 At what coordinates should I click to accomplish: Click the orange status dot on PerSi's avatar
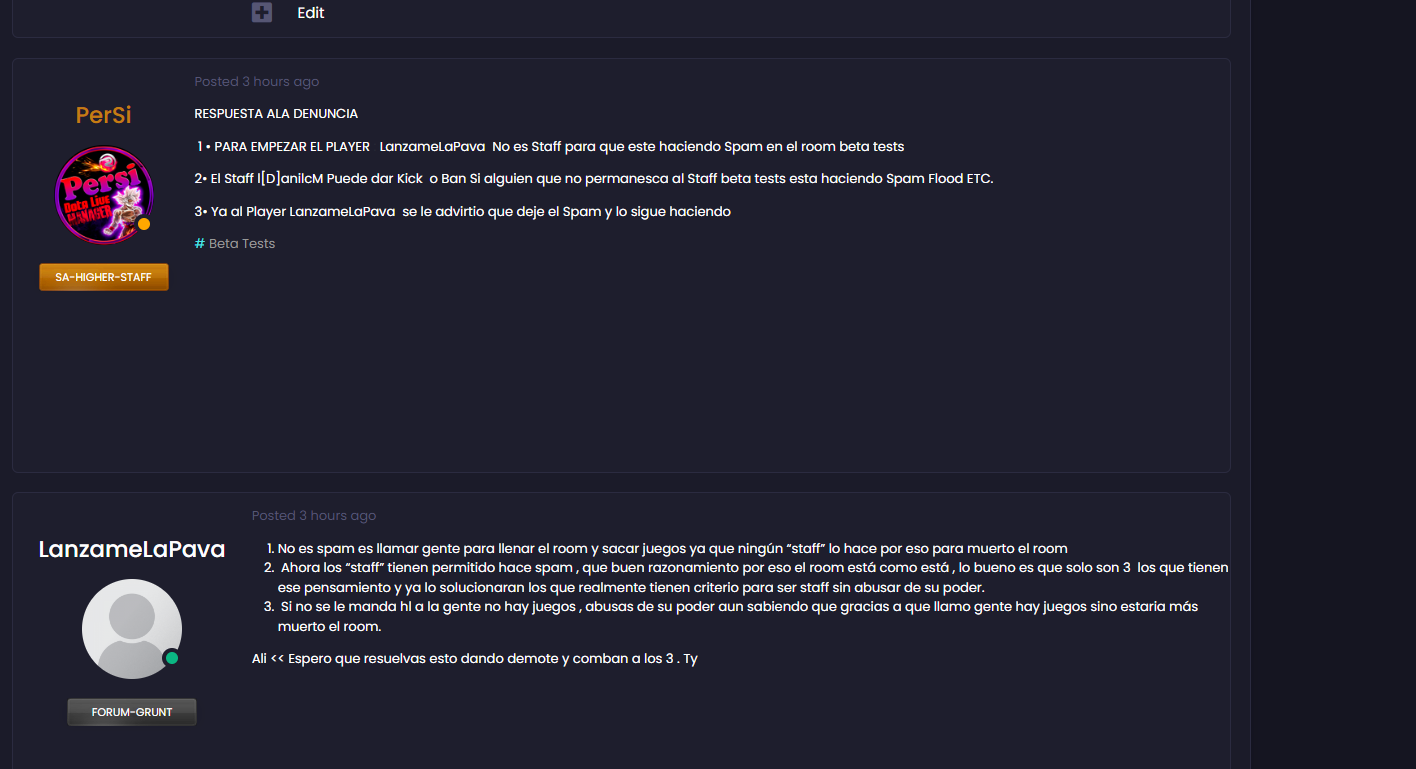[x=144, y=224]
